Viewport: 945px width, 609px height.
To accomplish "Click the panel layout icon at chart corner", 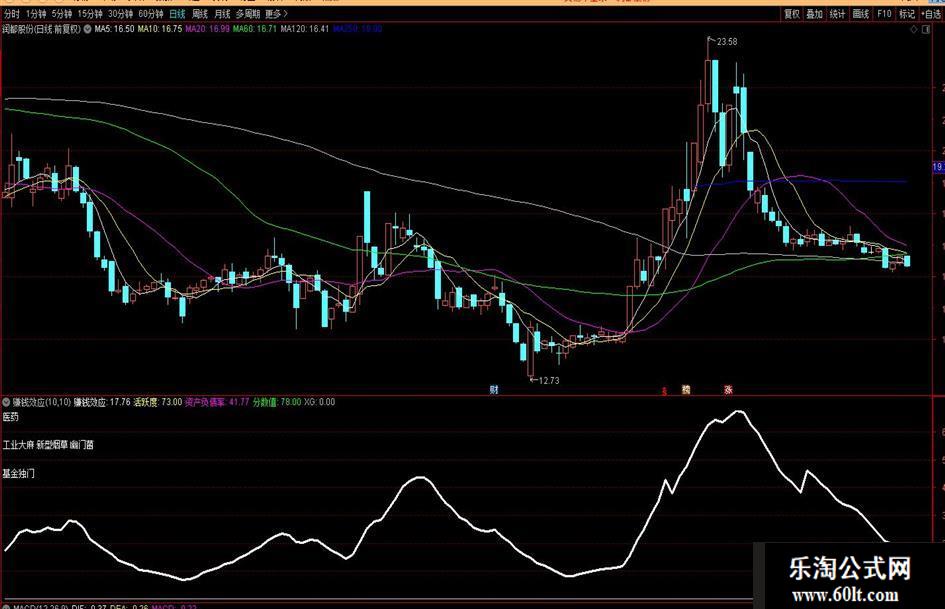I will pyautogui.click(x=926, y=29).
